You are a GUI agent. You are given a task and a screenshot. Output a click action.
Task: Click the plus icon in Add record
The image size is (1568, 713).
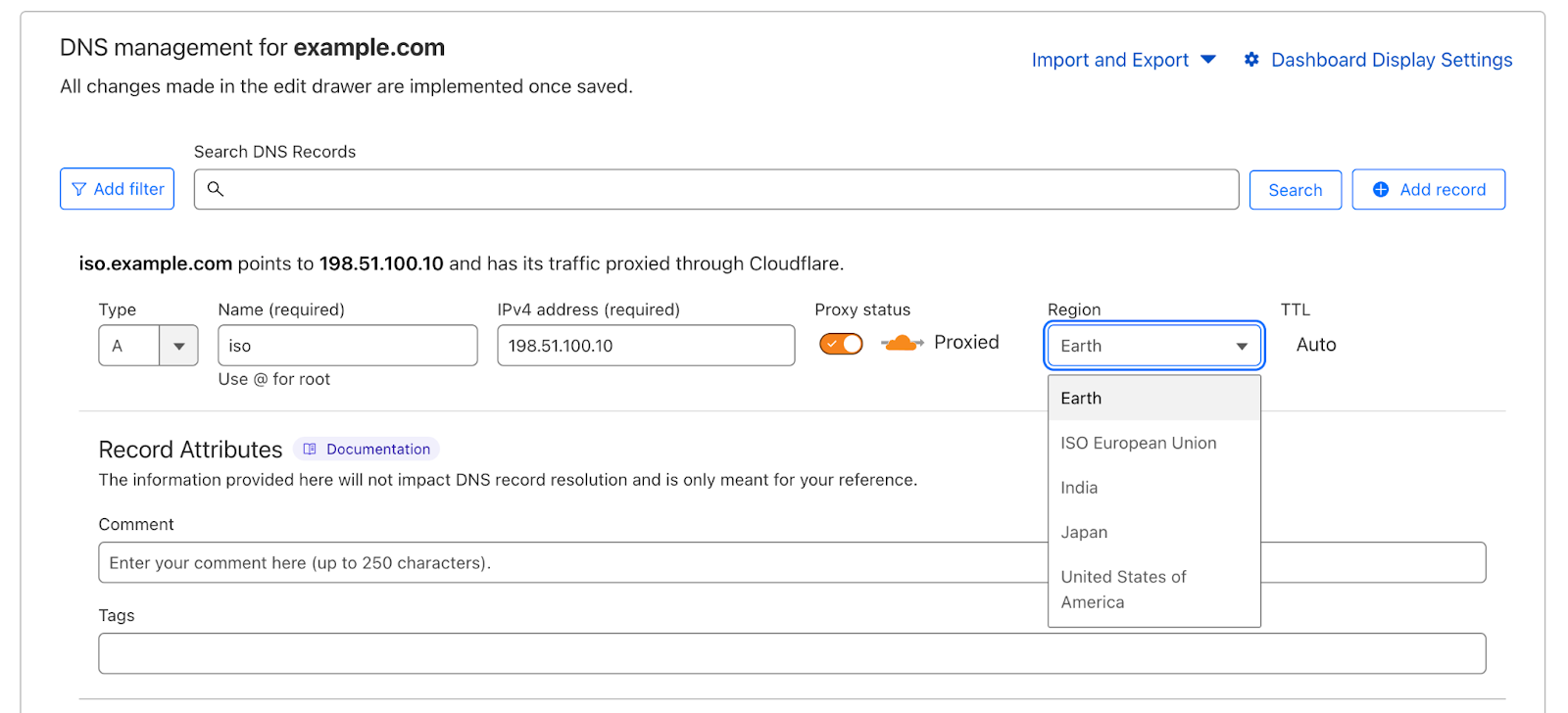tap(1380, 189)
